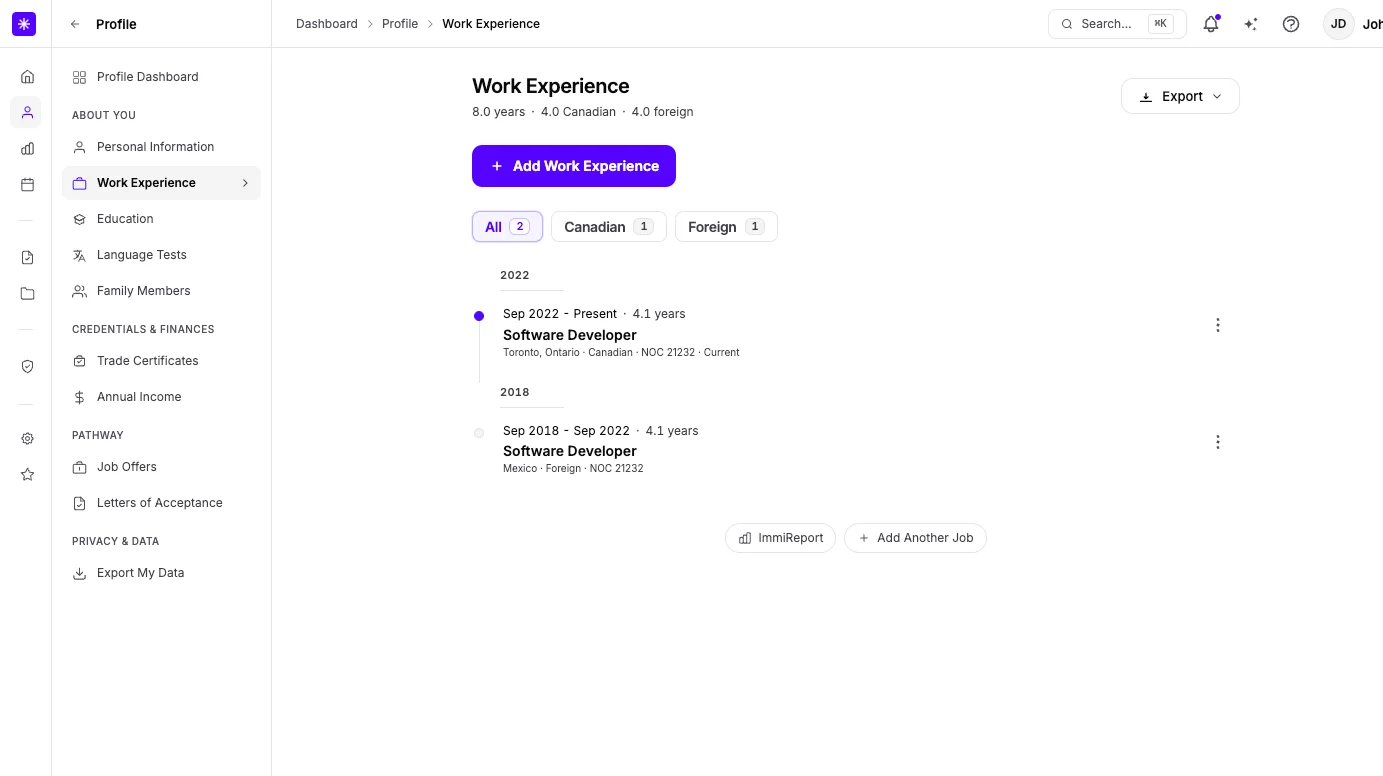Open Profile Dashboard in sidebar

tap(161, 77)
